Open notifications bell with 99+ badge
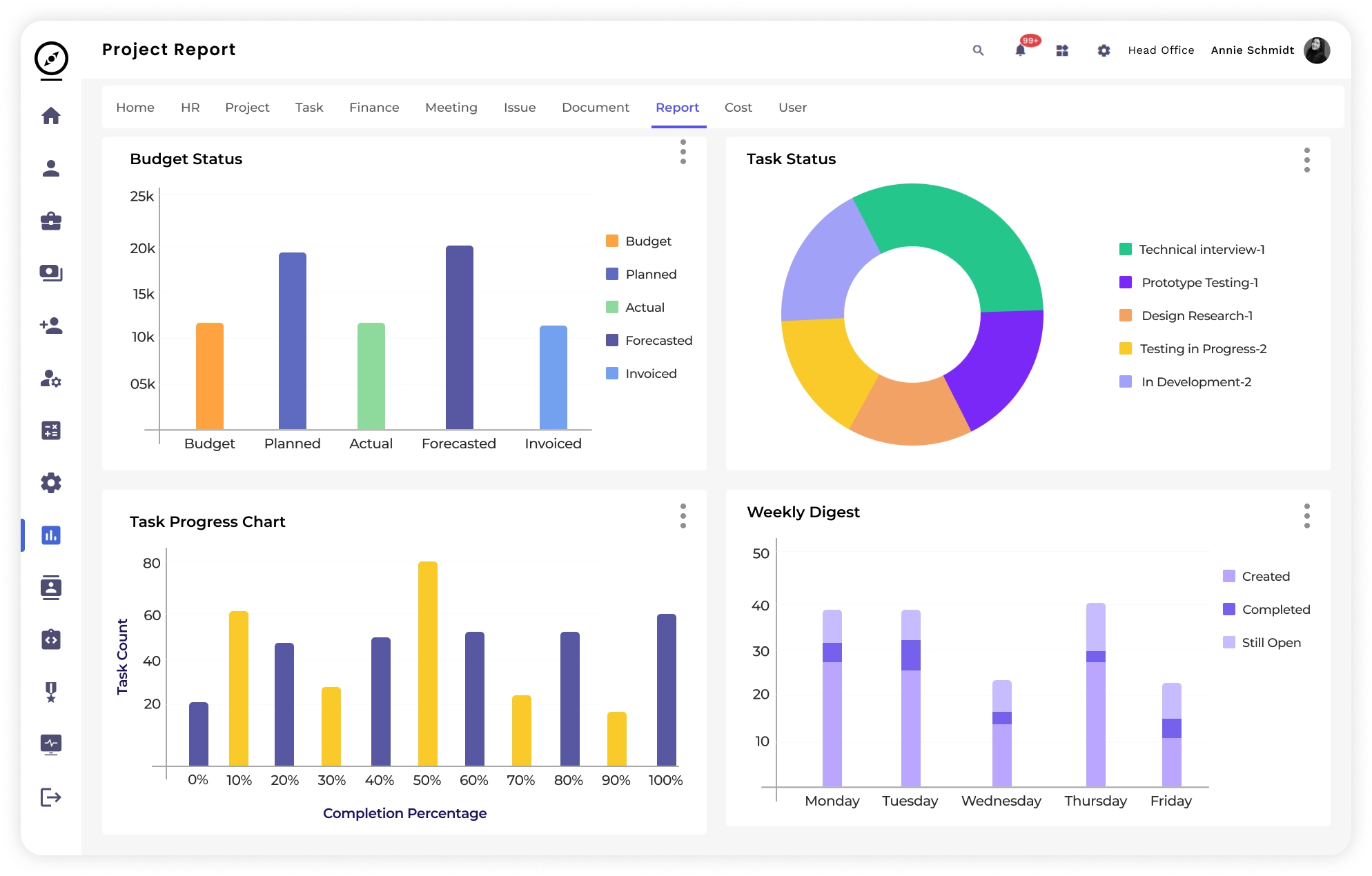 coord(1020,50)
